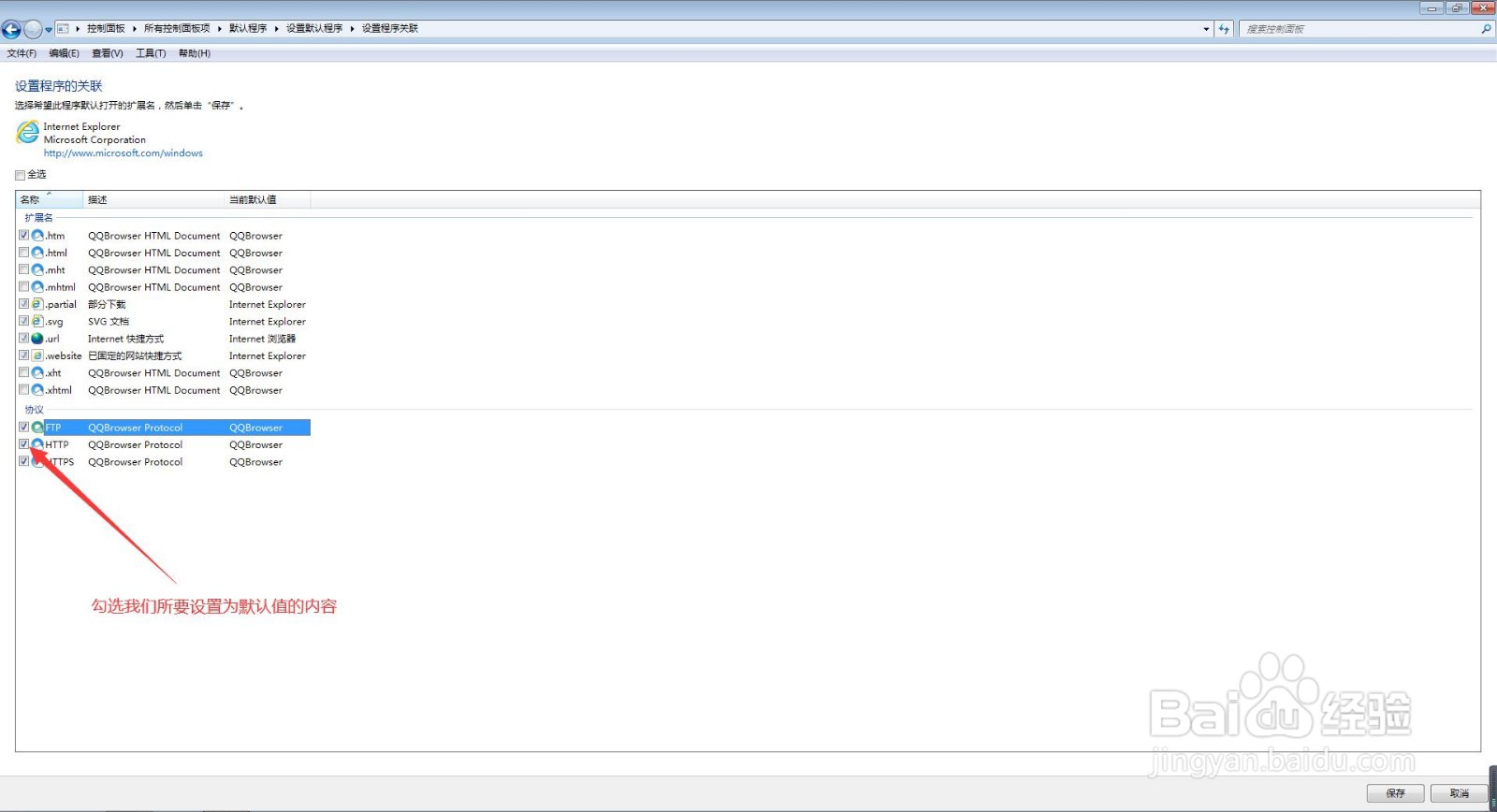Click the Back navigation arrow button

pos(11,29)
